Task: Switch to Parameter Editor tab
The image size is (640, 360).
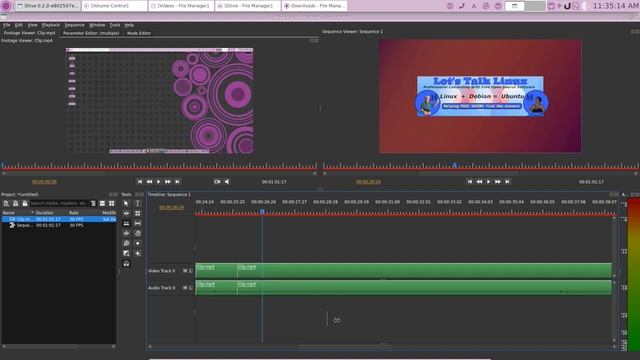Action: click(91, 33)
